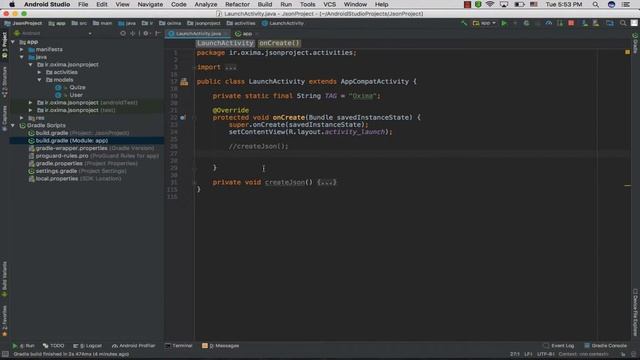Viewport: 640px width, 360px height.
Task: Click the battery status icon
Action: (x=519, y=4)
